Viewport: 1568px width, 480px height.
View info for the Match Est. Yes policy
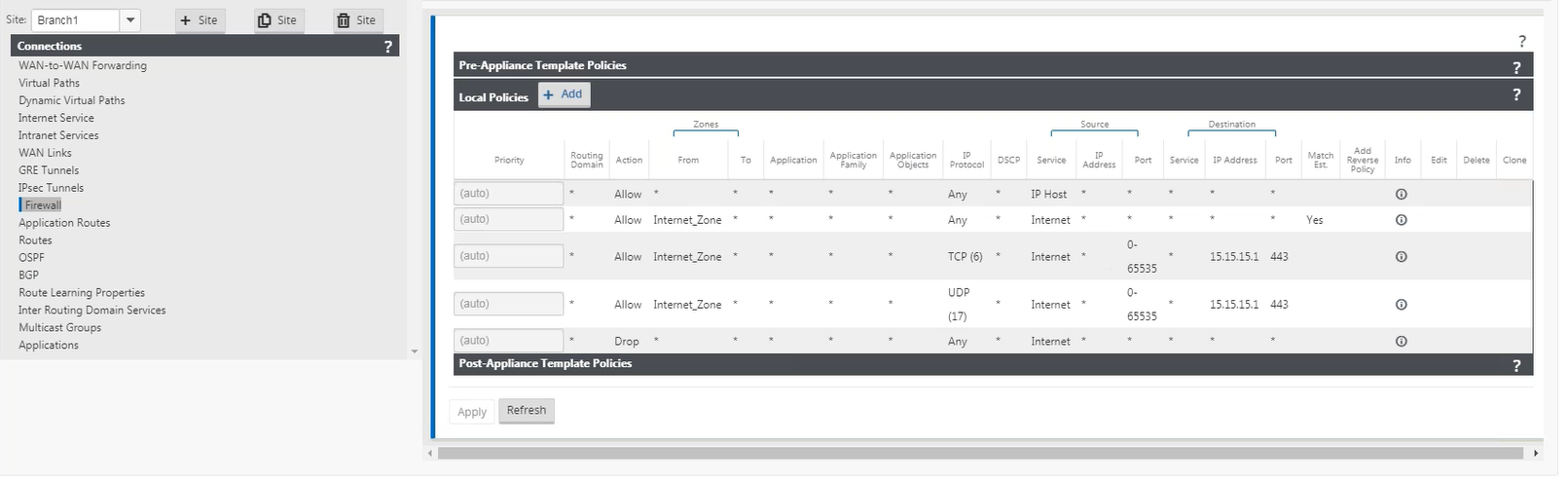point(1402,220)
